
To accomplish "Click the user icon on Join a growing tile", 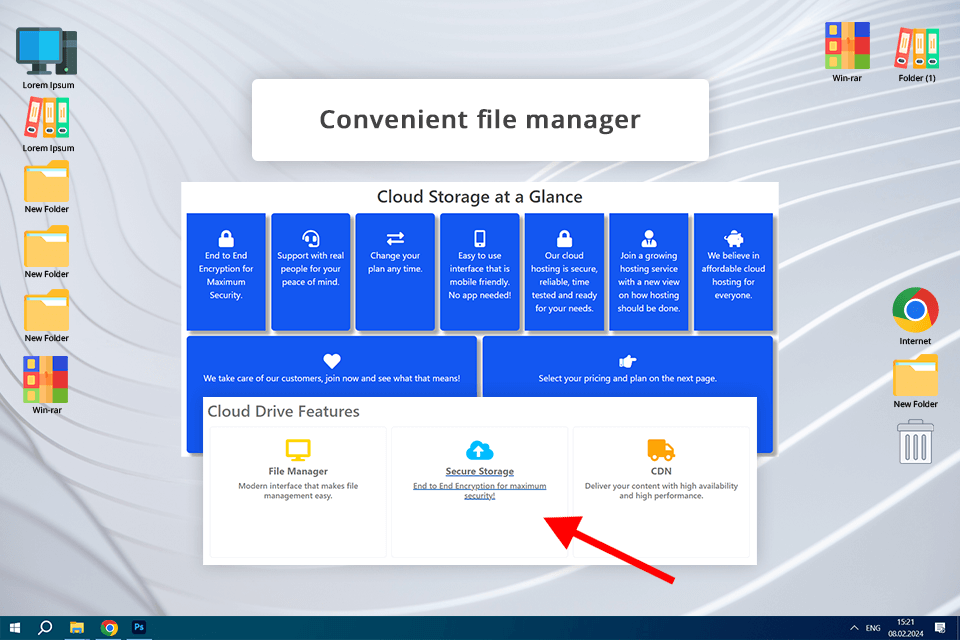I will 649,238.
